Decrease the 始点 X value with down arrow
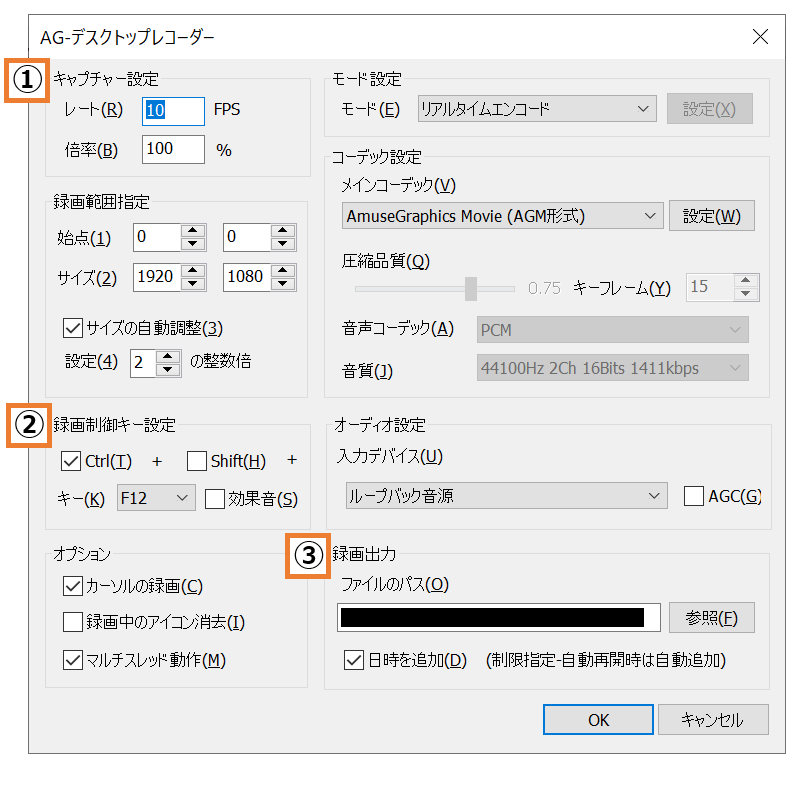 (x=193, y=244)
